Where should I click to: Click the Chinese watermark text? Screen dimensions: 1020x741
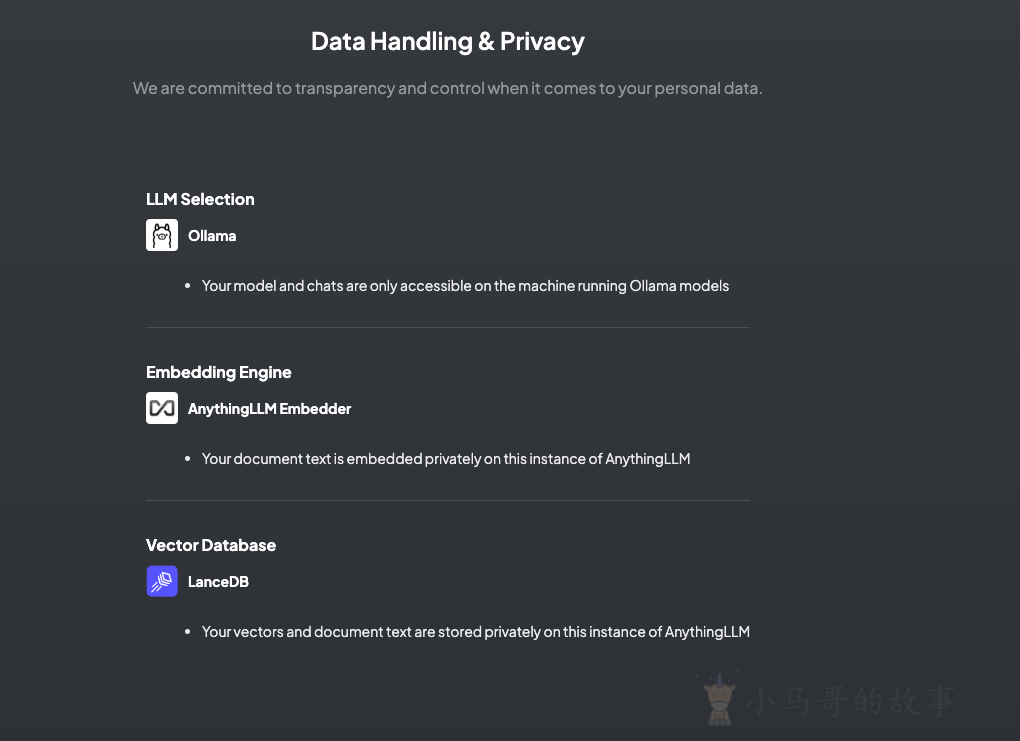point(851,701)
